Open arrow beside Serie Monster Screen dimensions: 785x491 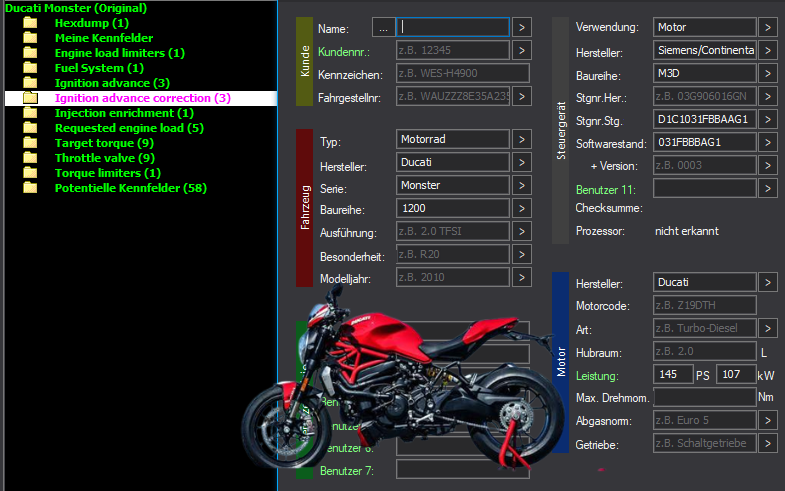522,185
